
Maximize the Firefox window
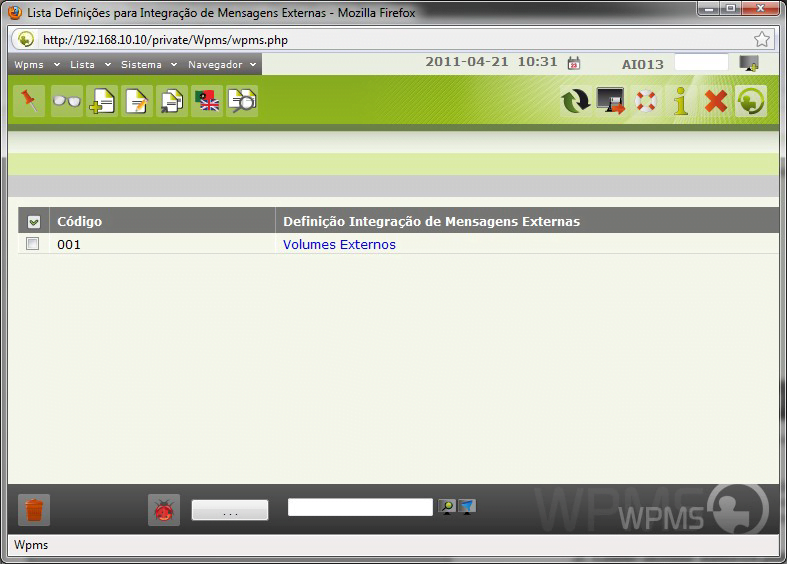tap(731, 8)
